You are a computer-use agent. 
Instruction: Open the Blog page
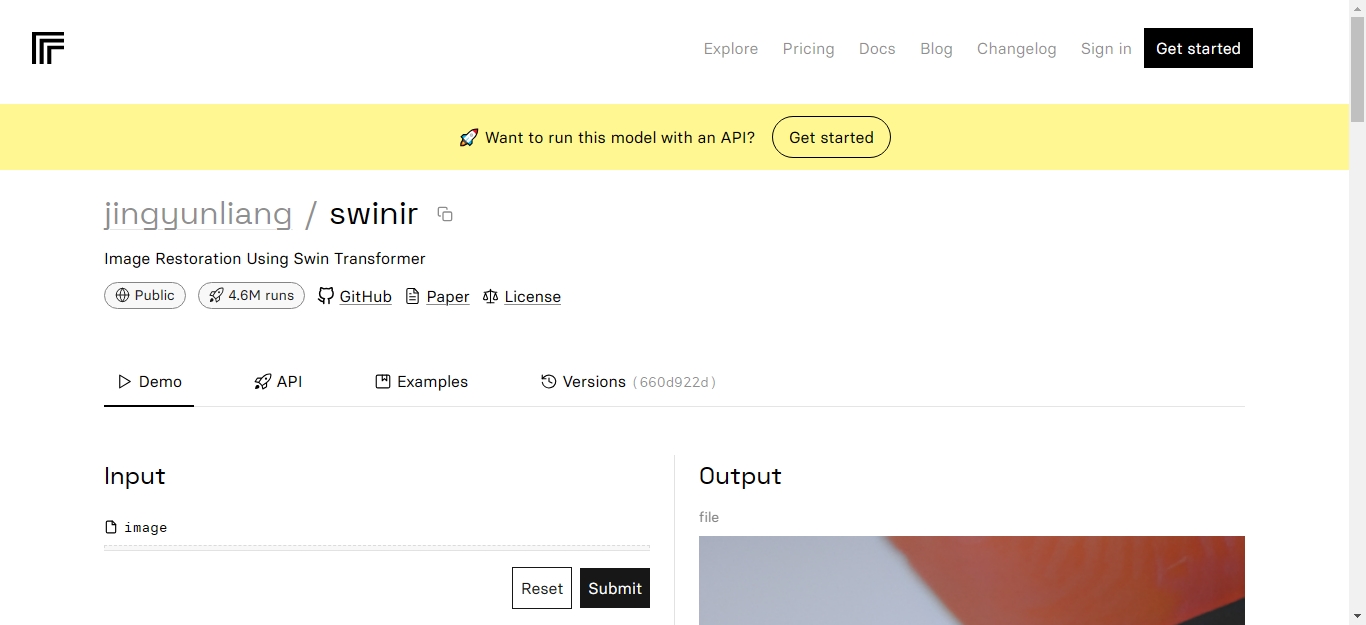coord(936,48)
